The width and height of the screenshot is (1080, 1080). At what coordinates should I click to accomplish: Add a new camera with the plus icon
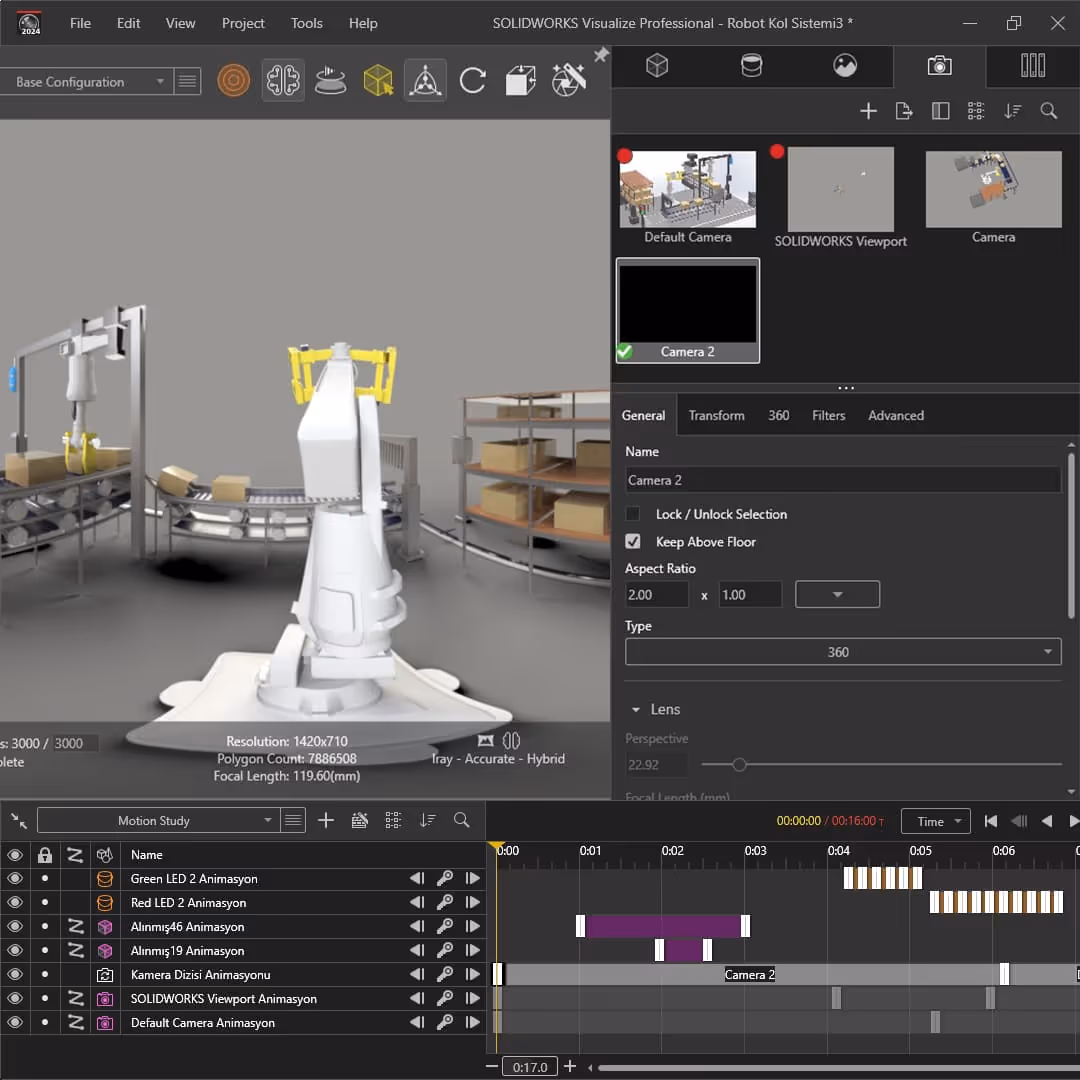coord(868,111)
